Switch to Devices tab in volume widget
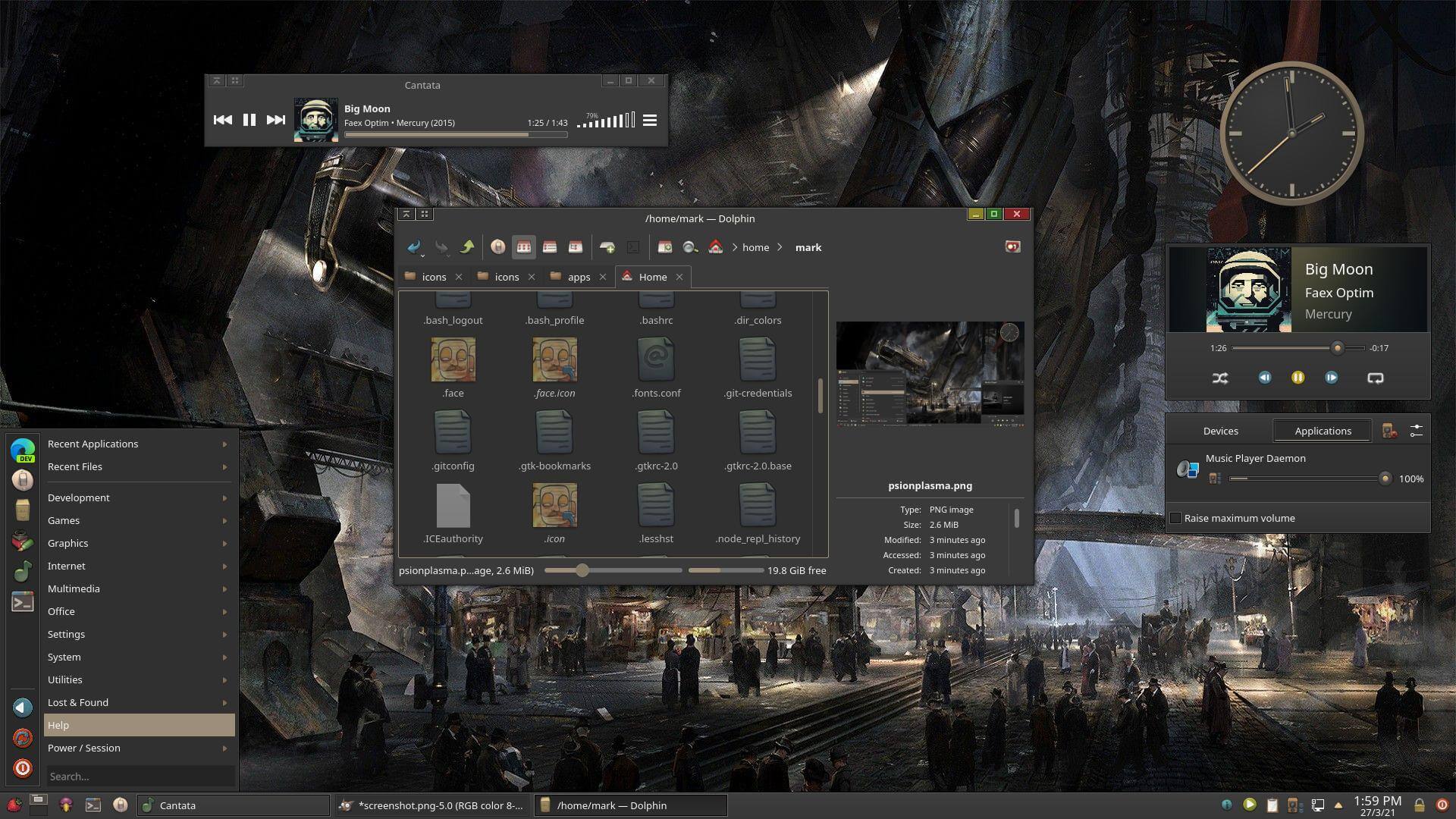 pos(1220,431)
